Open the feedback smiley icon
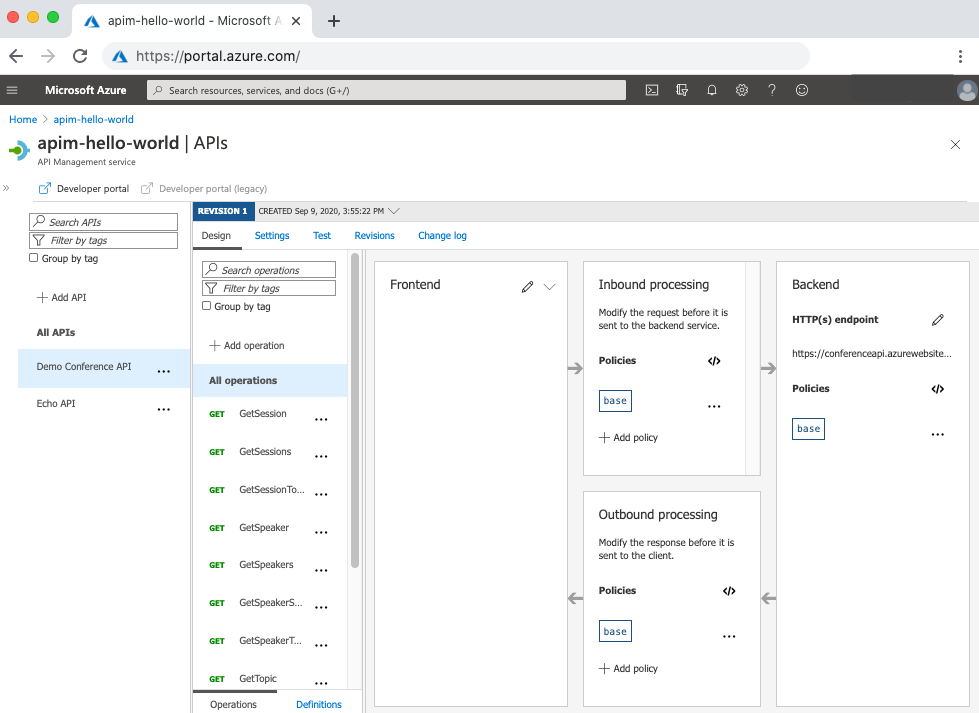This screenshot has width=979, height=713. coord(802,91)
